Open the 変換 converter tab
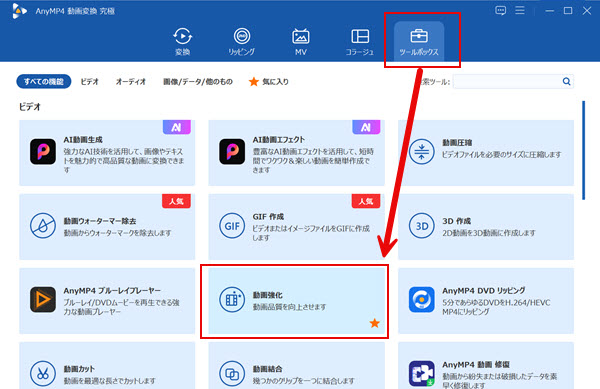Viewport: 600px width, 389px height. coord(183,42)
